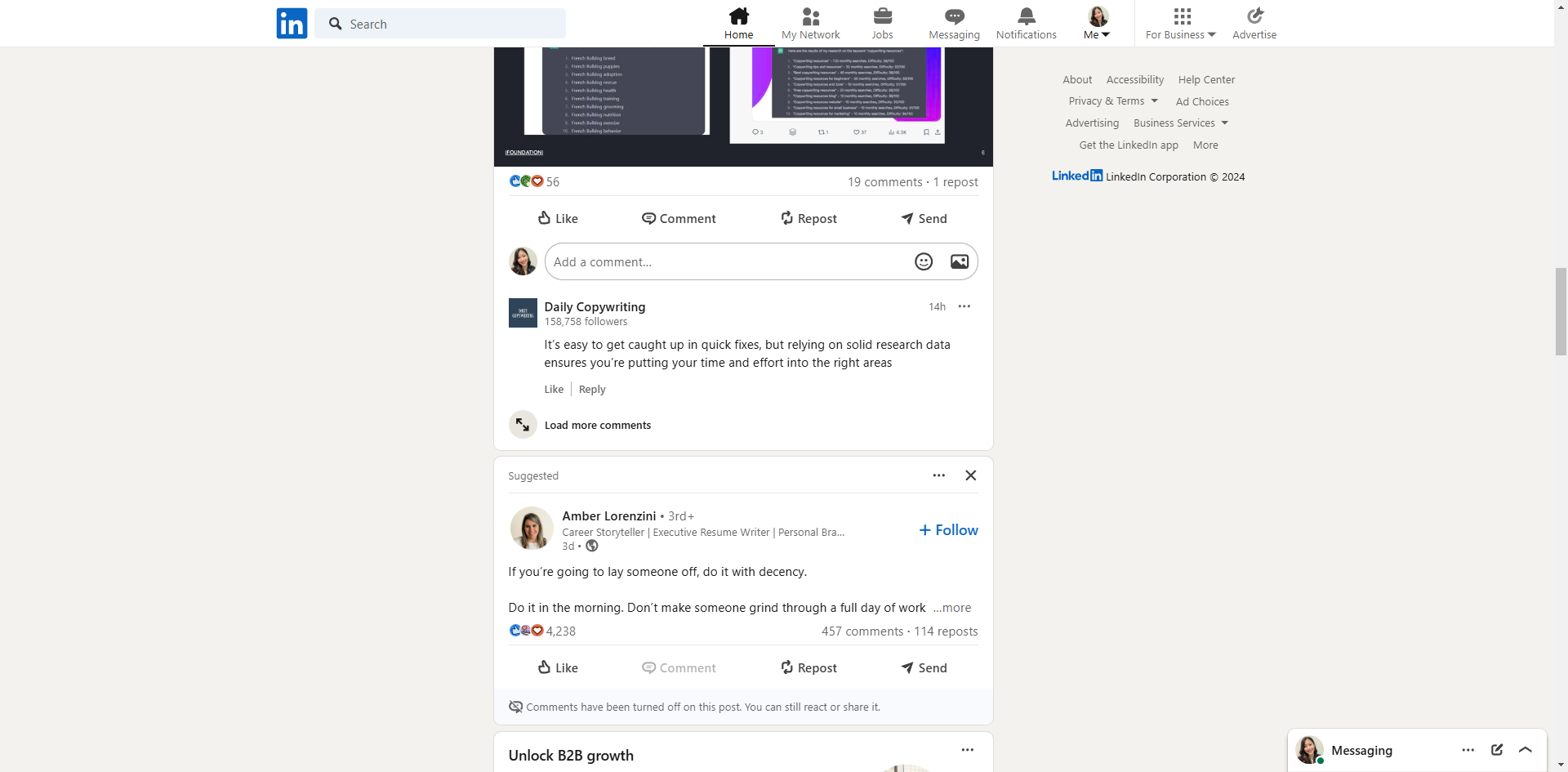This screenshot has height=772, width=1568.
Task: Open Amber Lorenzini's profile name link
Action: pyautogui.click(x=609, y=516)
